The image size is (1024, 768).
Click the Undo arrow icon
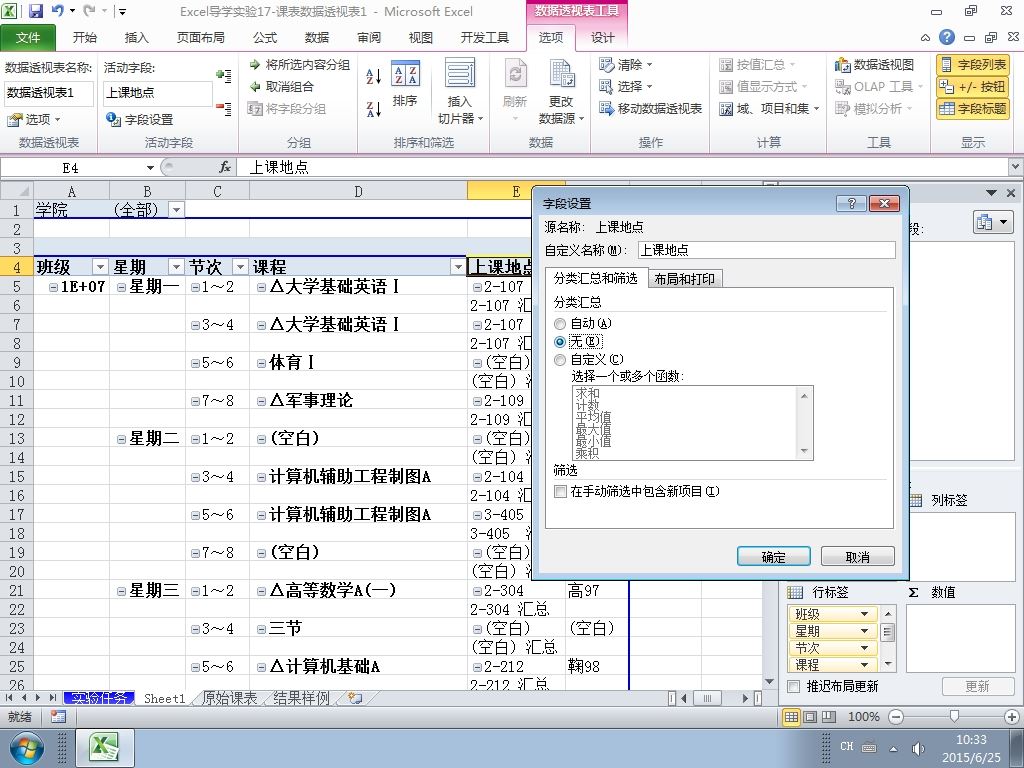pyautogui.click(x=57, y=10)
